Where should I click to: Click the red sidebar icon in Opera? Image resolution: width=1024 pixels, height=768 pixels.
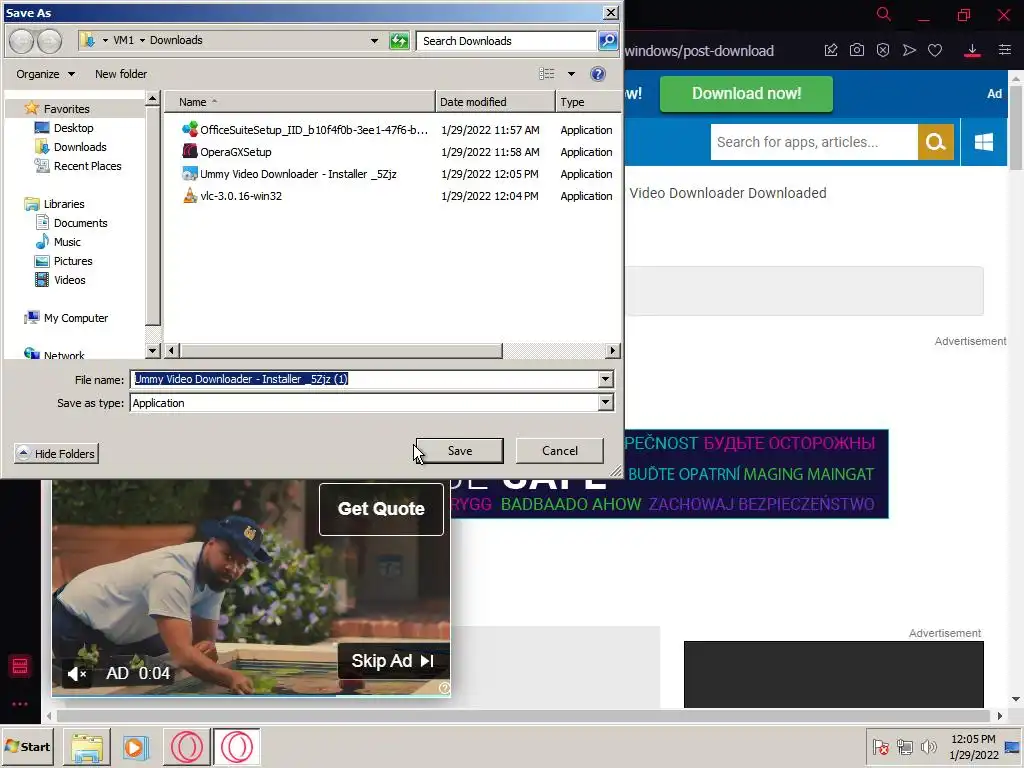(x=20, y=666)
